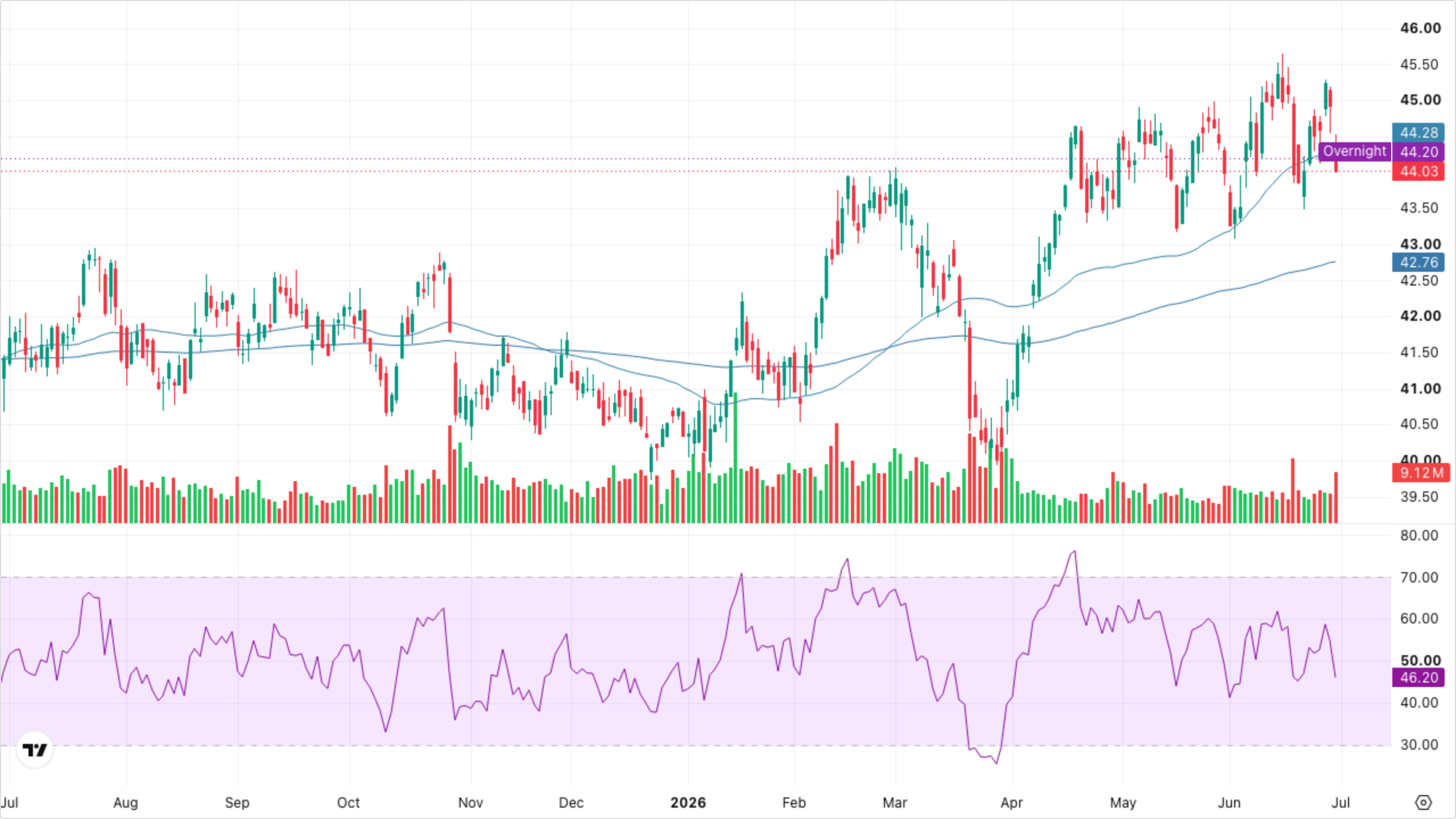Select the 44.28 moving average price tag
1456x819 pixels.
(x=1418, y=133)
